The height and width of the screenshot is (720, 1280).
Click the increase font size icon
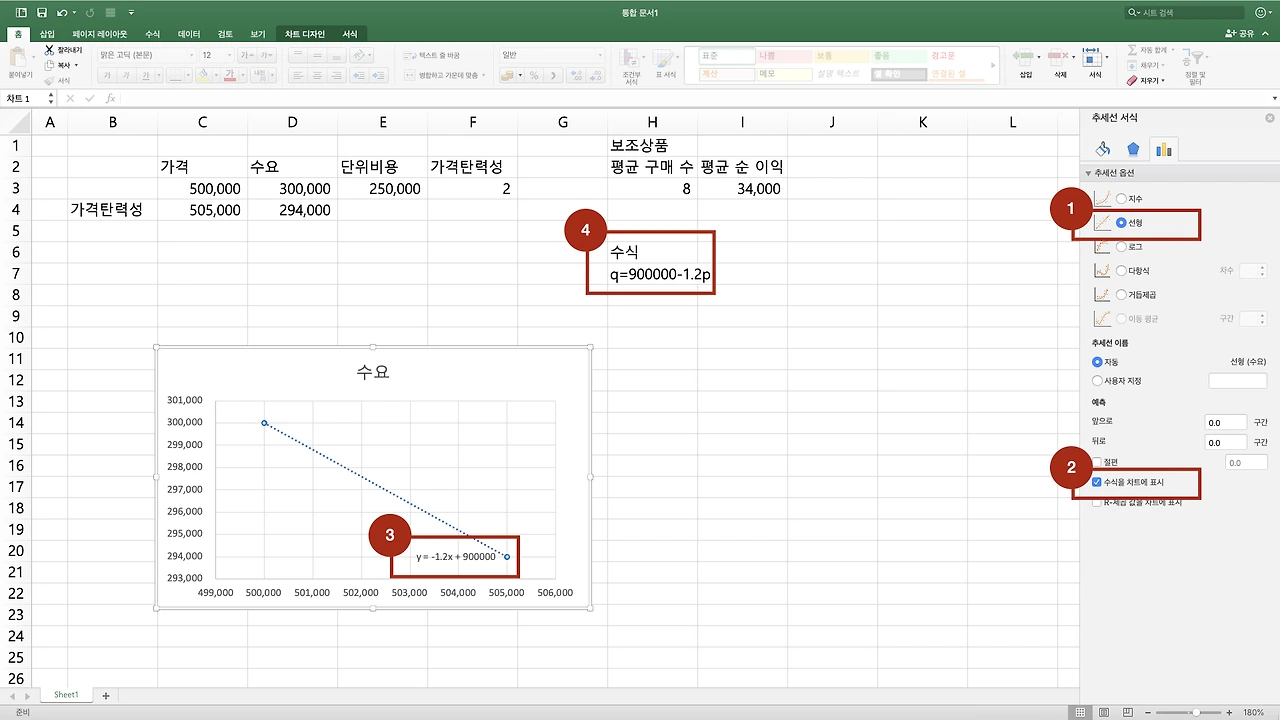point(246,55)
